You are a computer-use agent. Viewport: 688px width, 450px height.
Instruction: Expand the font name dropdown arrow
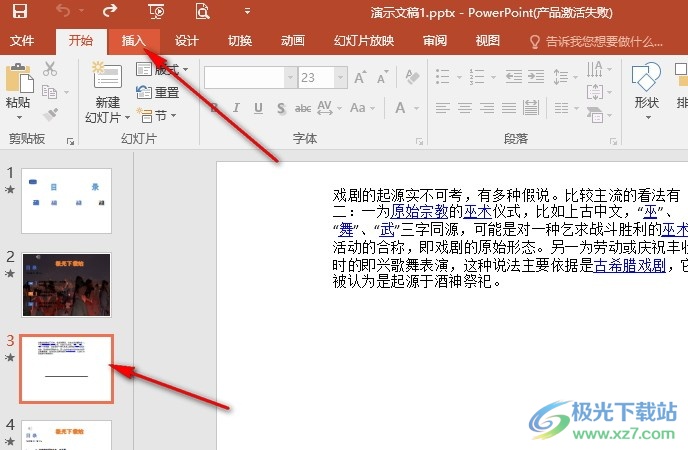click(x=290, y=78)
